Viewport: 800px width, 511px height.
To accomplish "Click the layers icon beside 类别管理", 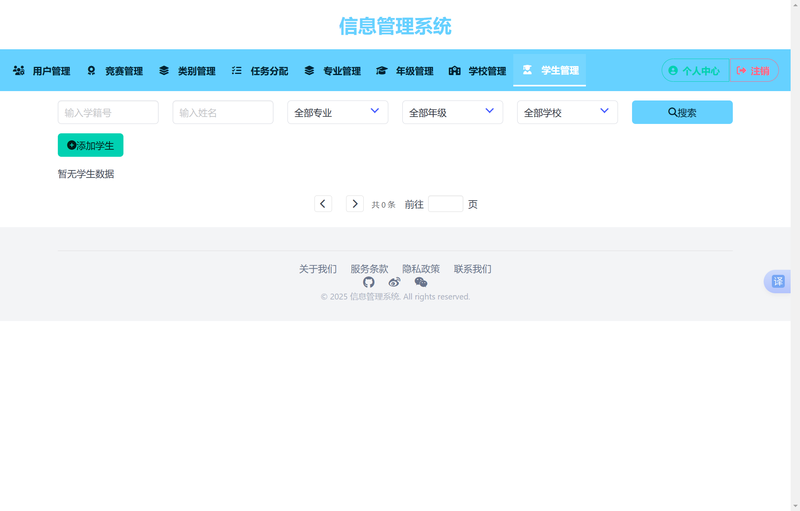I will [164, 70].
